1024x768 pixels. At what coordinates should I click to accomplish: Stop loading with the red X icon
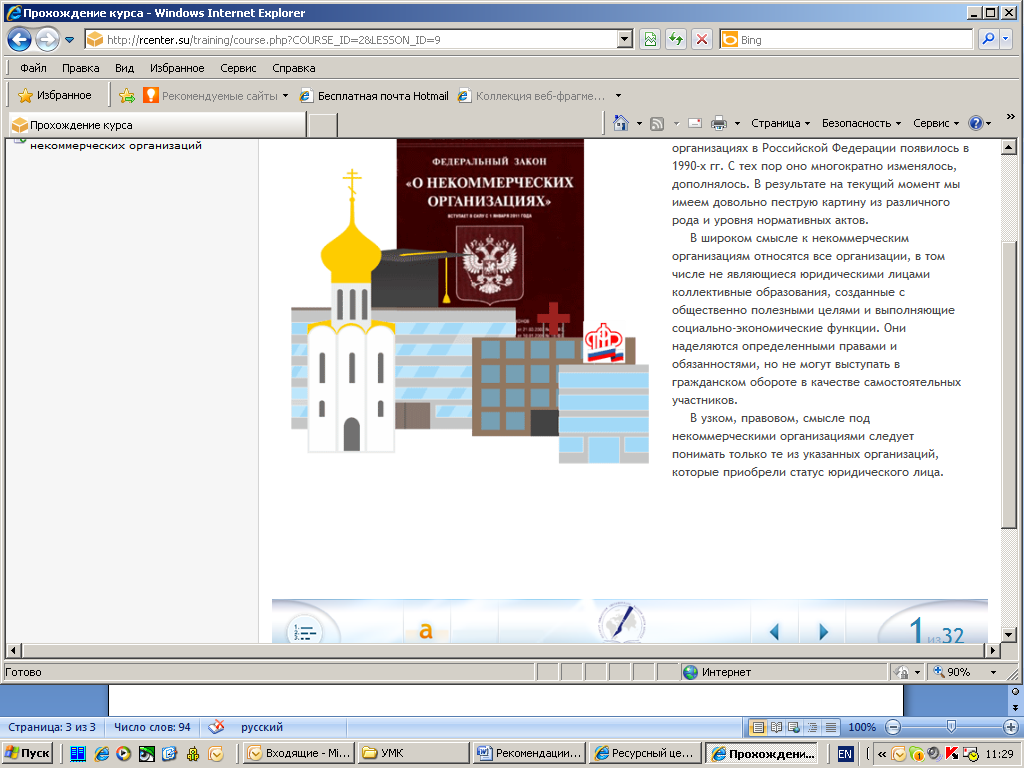pyautogui.click(x=702, y=40)
